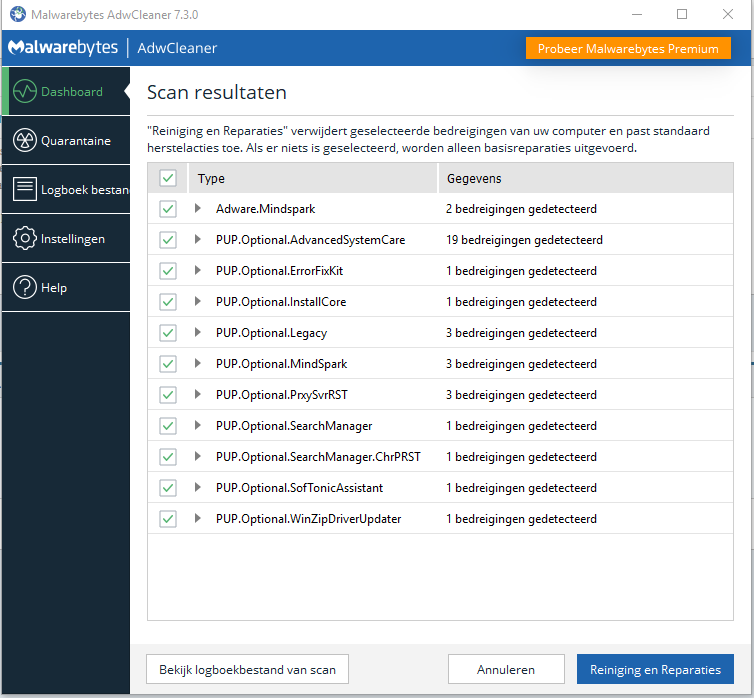The height and width of the screenshot is (698, 754).
Task: Expand the PUP.Optional.Legacy threat details
Action: pos(198,333)
